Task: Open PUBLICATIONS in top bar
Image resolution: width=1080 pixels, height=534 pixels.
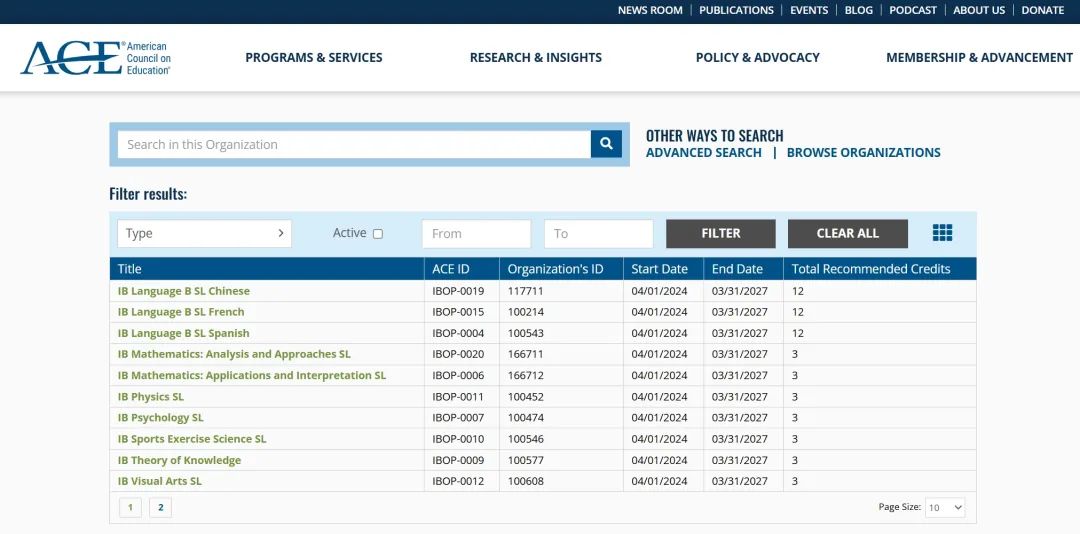Action: pos(736,10)
